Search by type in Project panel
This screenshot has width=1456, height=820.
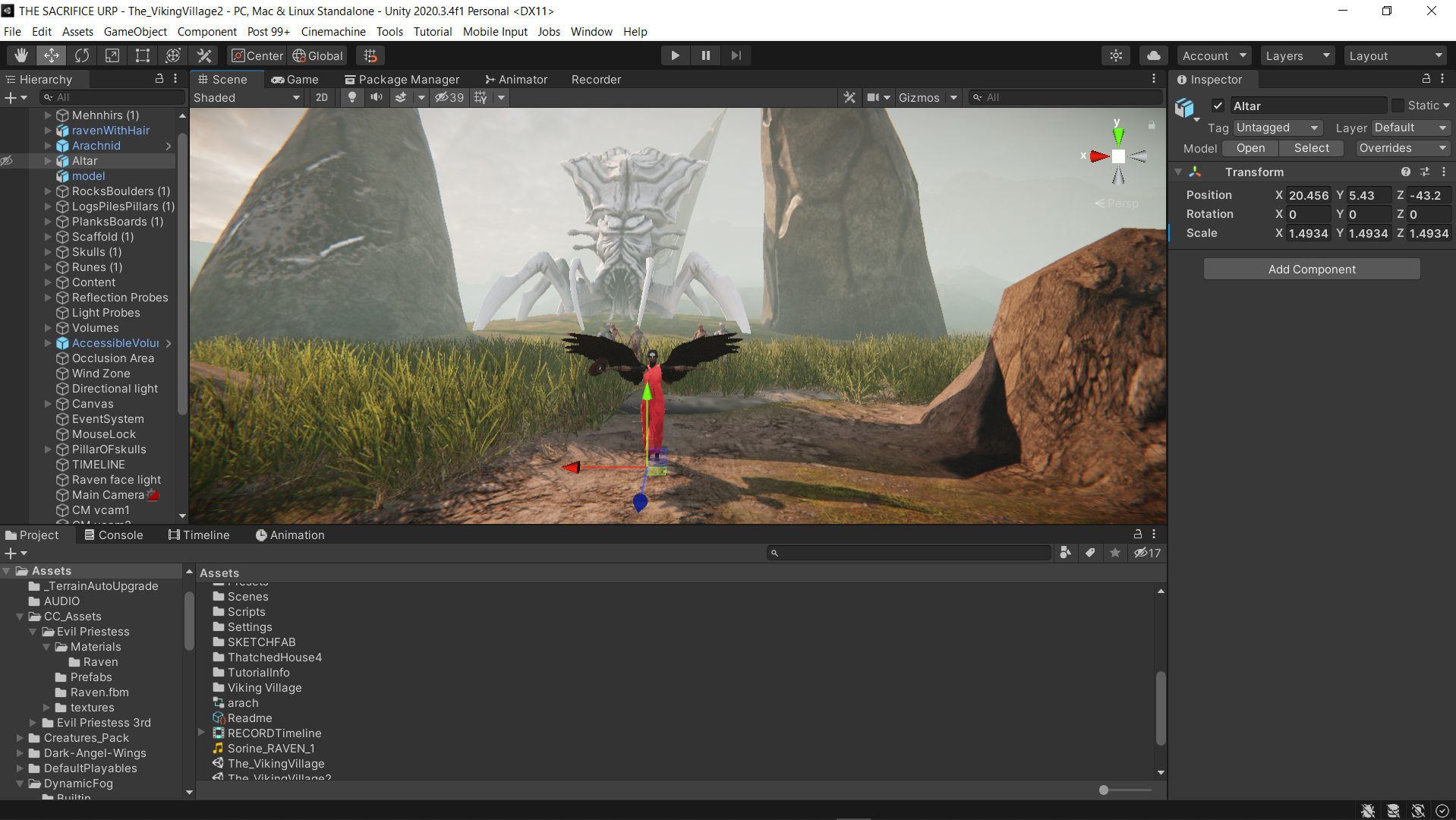tap(1065, 553)
